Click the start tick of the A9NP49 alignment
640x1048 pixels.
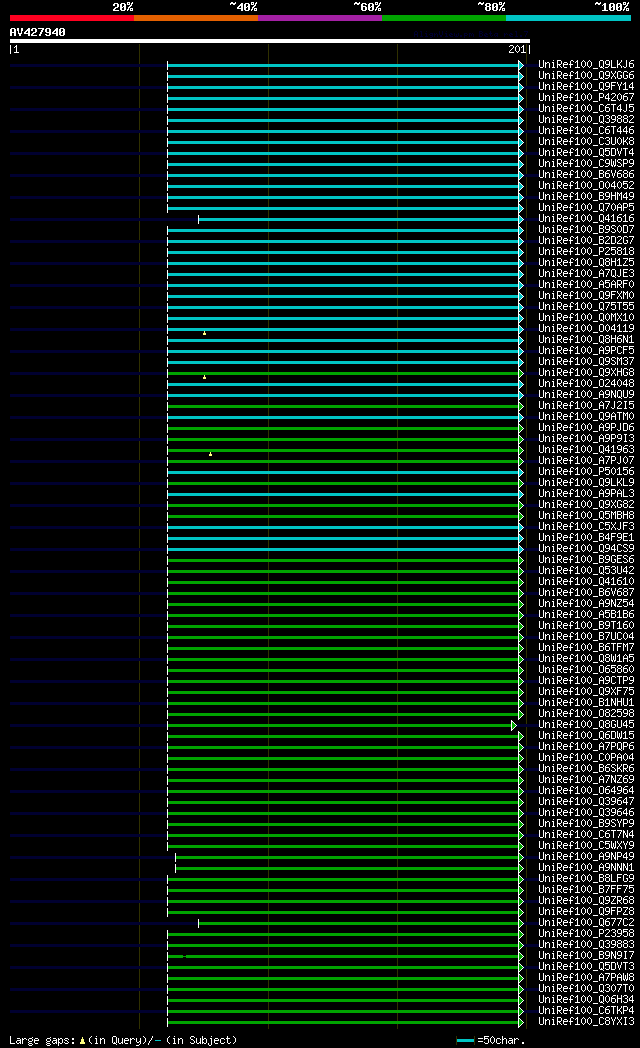click(176, 857)
